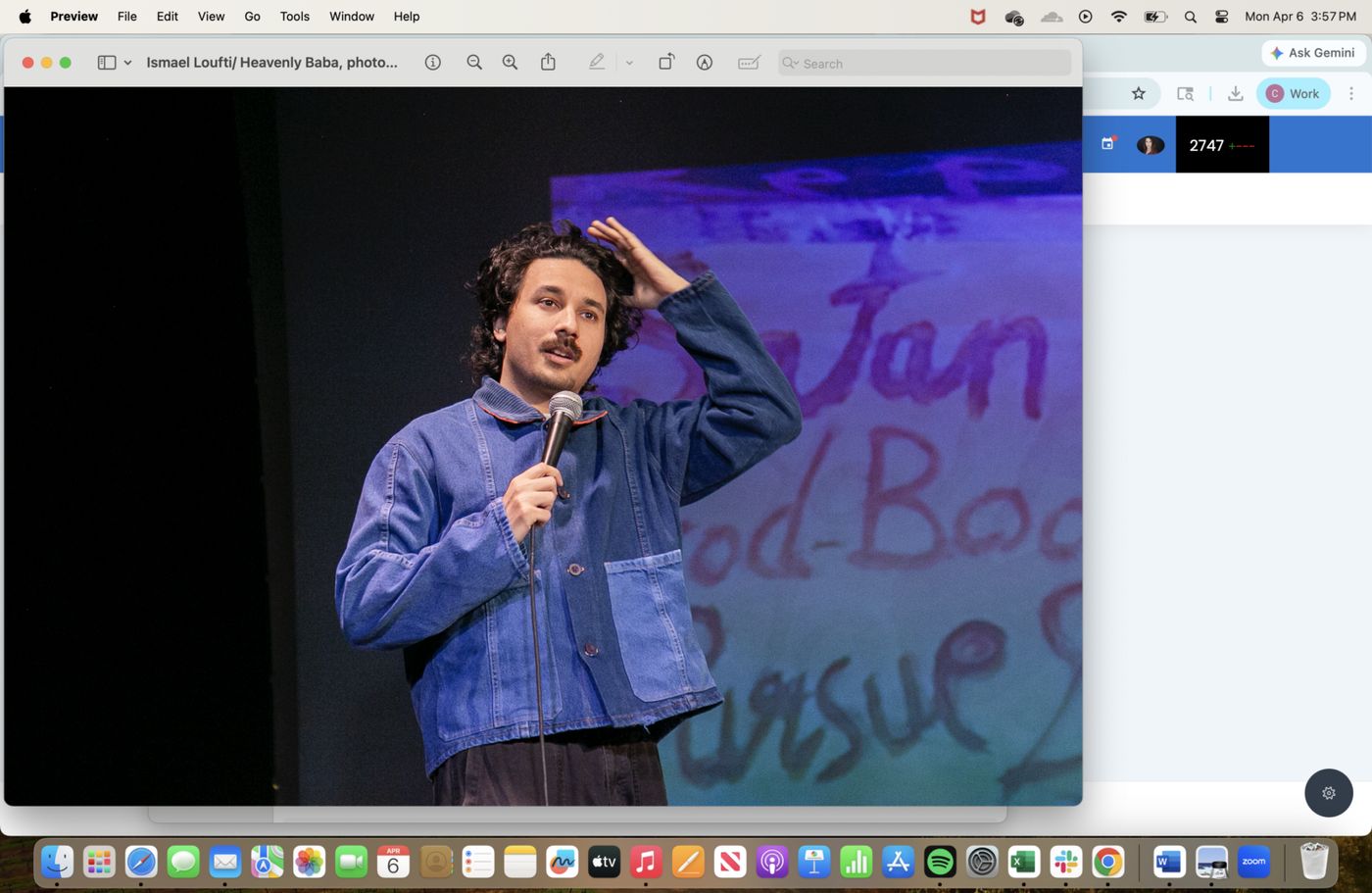The image size is (1372, 893).
Task: Open the markup tools dropdown chevron
Action: [x=629, y=62]
